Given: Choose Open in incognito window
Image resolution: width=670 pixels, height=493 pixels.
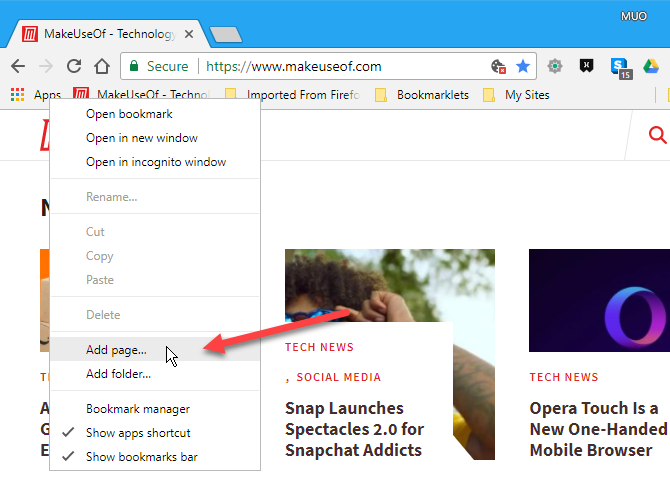Looking at the screenshot, I should (x=155, y=162).
